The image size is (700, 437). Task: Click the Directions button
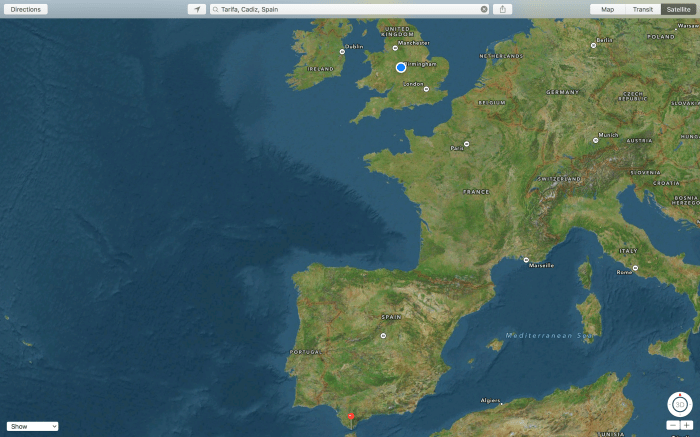coord(26,9)
